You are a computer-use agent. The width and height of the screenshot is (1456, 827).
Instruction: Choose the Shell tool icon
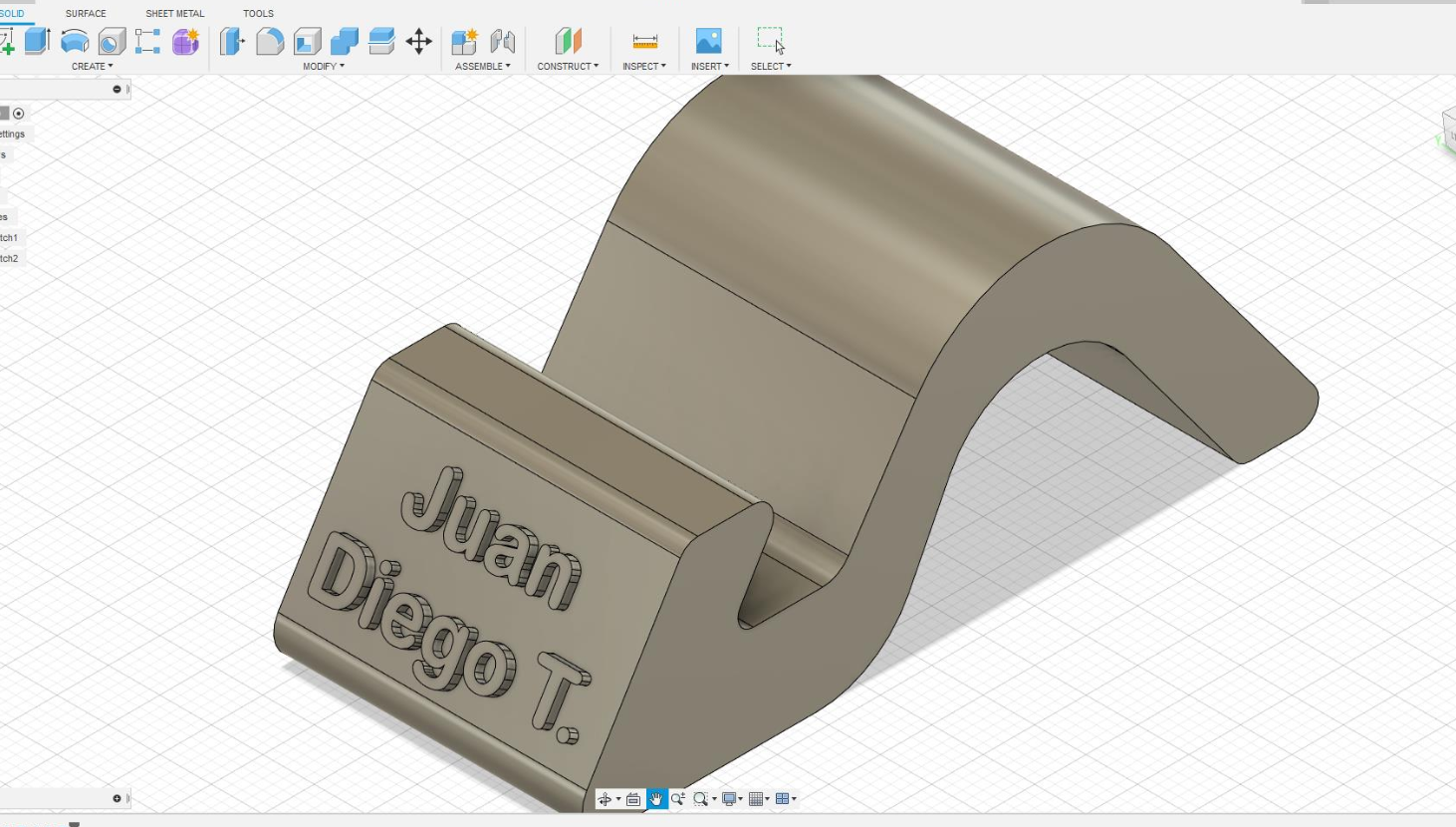(307, 41)
